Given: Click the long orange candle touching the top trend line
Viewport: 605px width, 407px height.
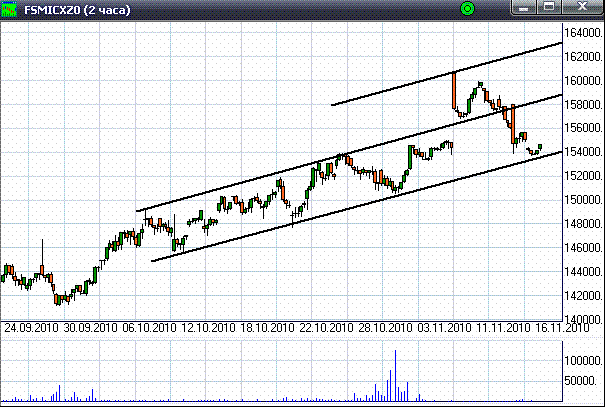Looking at the screenshot, I should [454, 91].
